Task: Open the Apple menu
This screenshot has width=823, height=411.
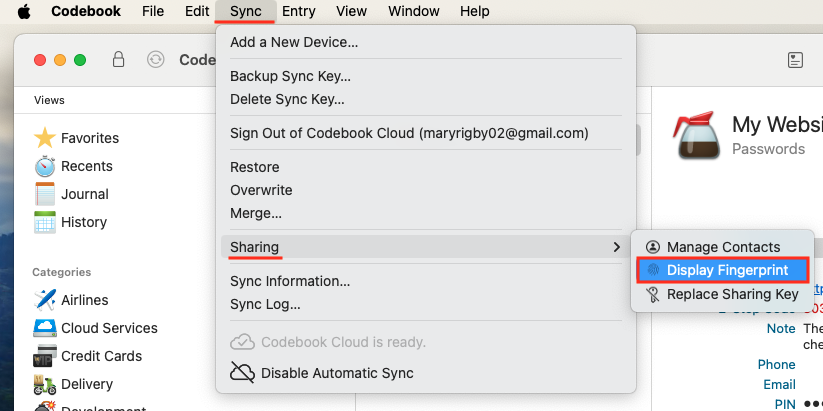Action: 24,11
